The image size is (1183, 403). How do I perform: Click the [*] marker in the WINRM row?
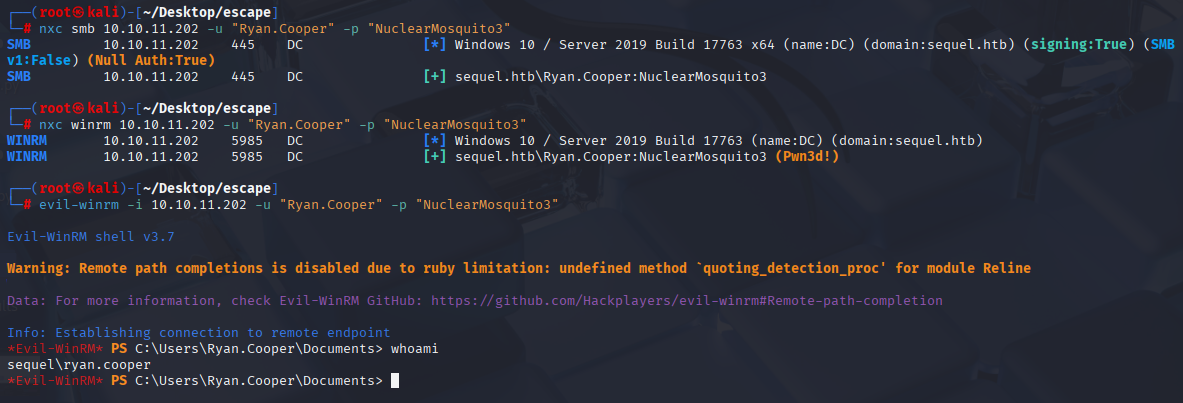[x=435, y=140]
